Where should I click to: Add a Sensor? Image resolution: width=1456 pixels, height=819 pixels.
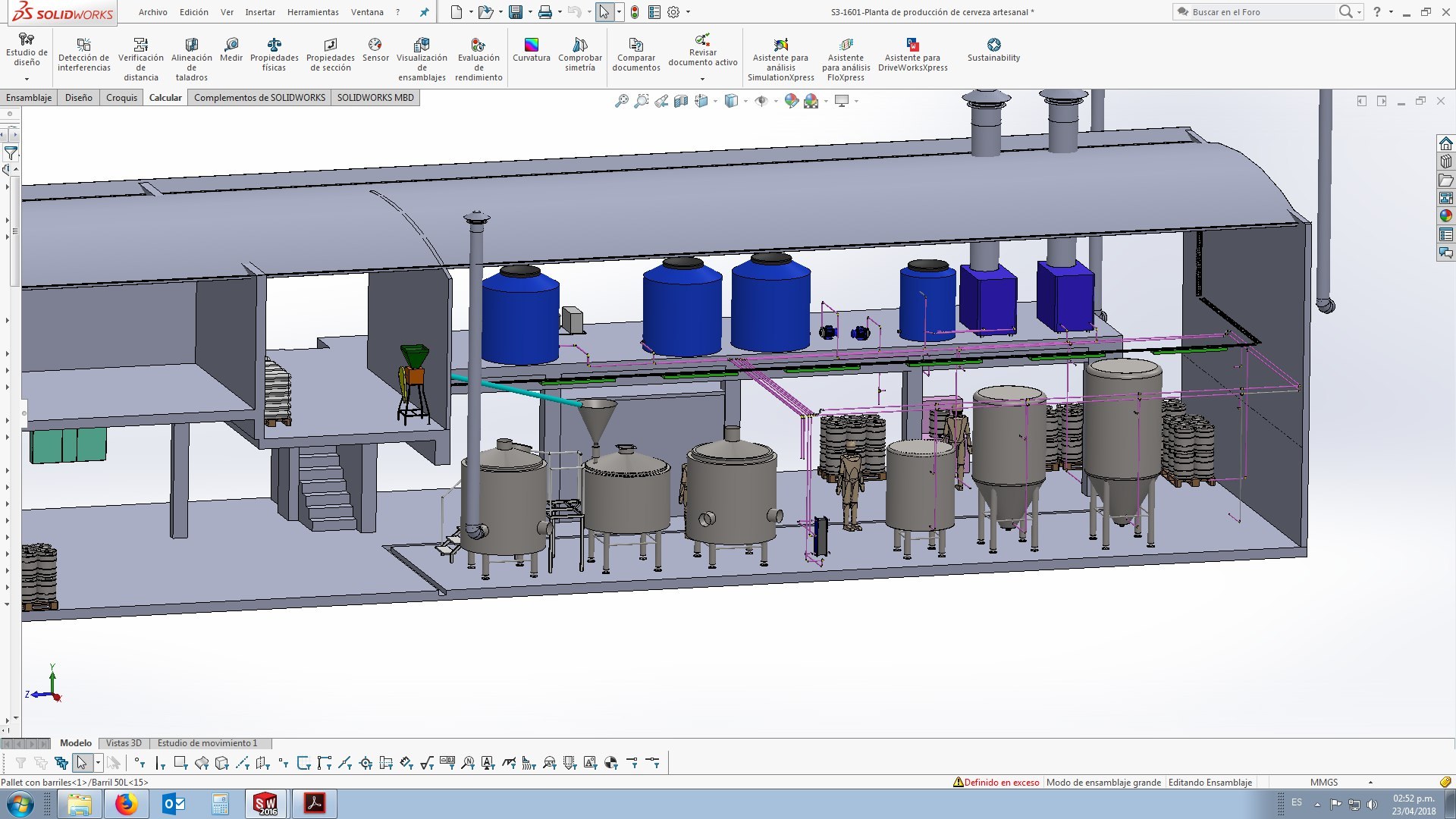(x=375, y=51)
